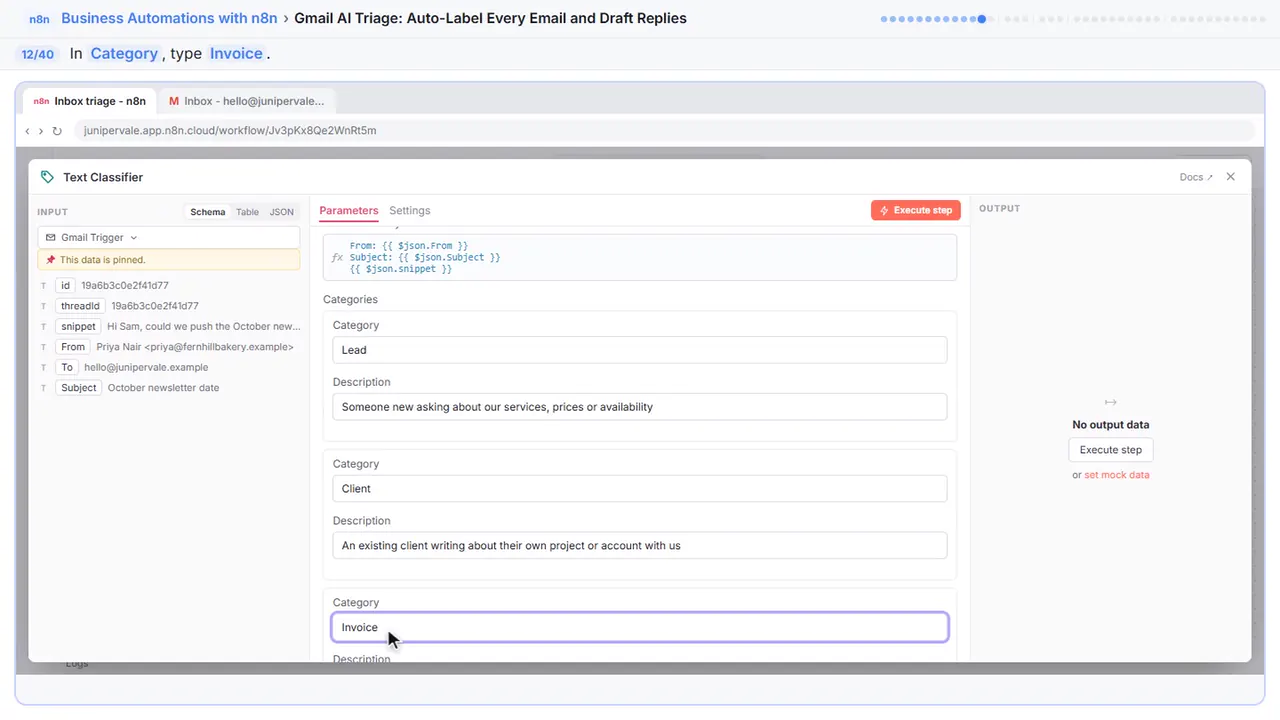
Task: Click the n8n logo in tutorial header
Action: pyautogui.click(x=39, y=19)
